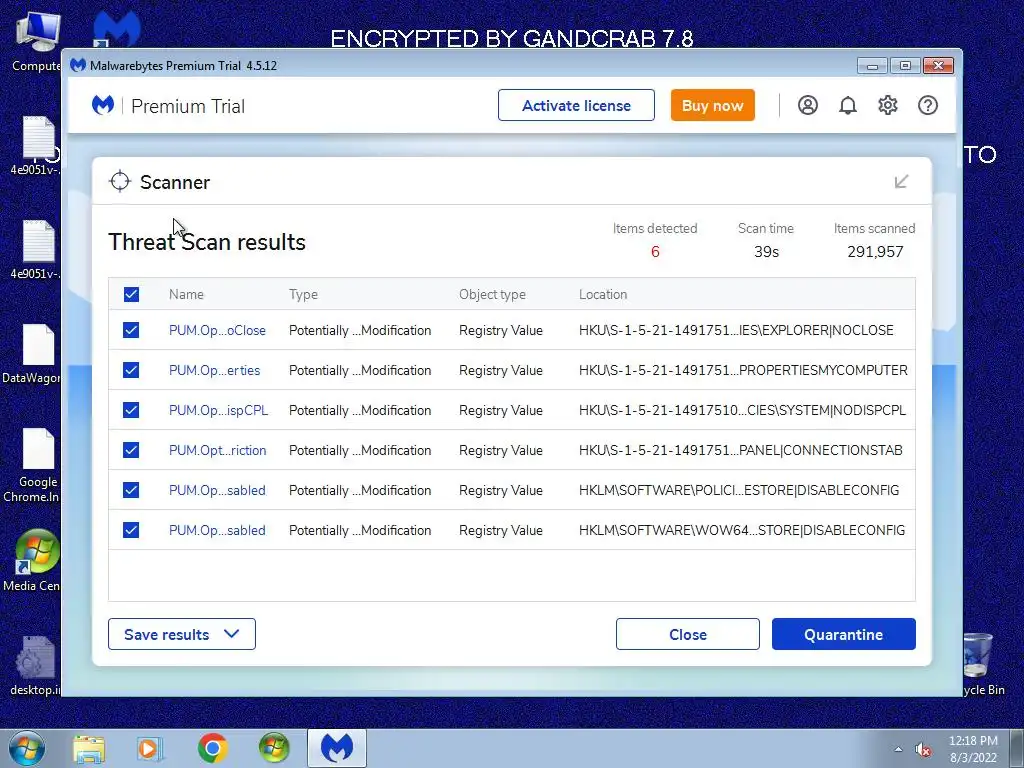Click Activate license button
1024x768 pixels.
(x=576, y=105)
